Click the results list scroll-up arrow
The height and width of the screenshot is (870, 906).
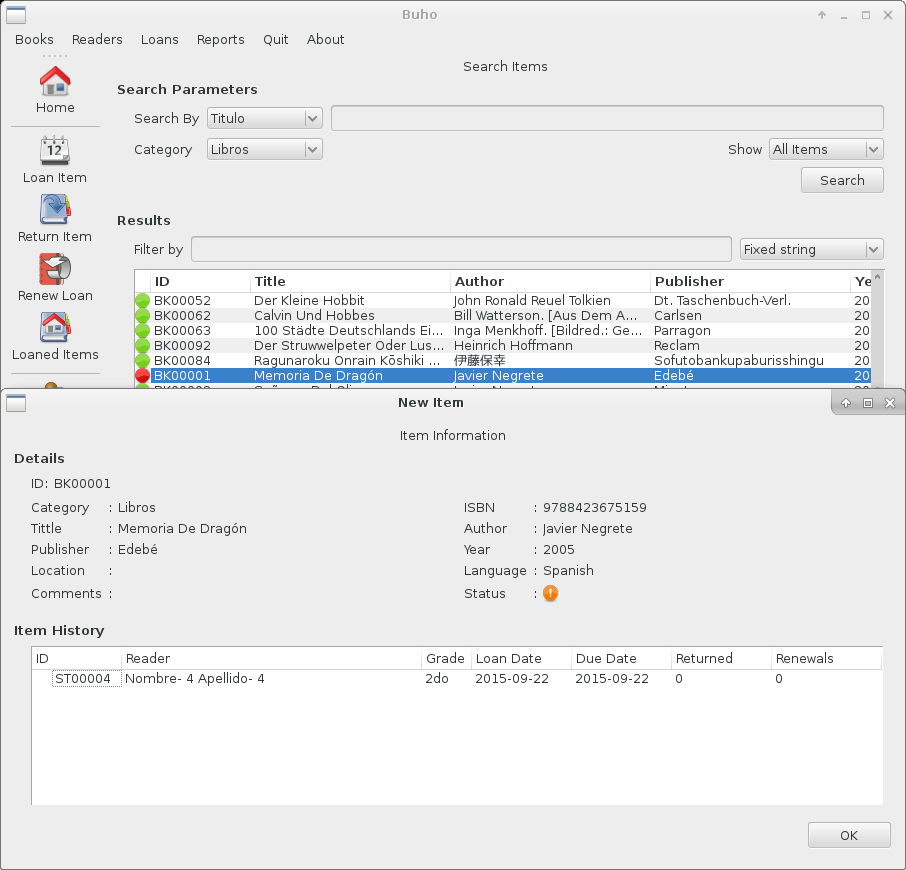point(877,277)
